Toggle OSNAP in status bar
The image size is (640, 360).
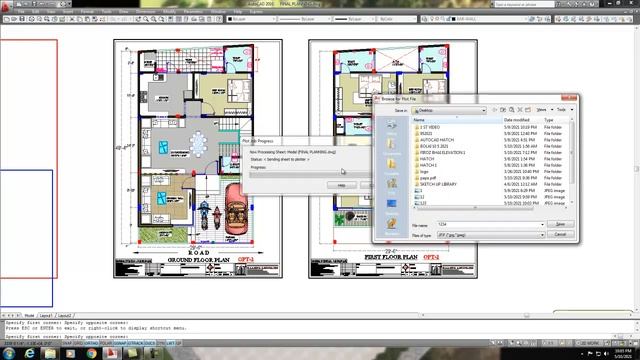point(120,343)
